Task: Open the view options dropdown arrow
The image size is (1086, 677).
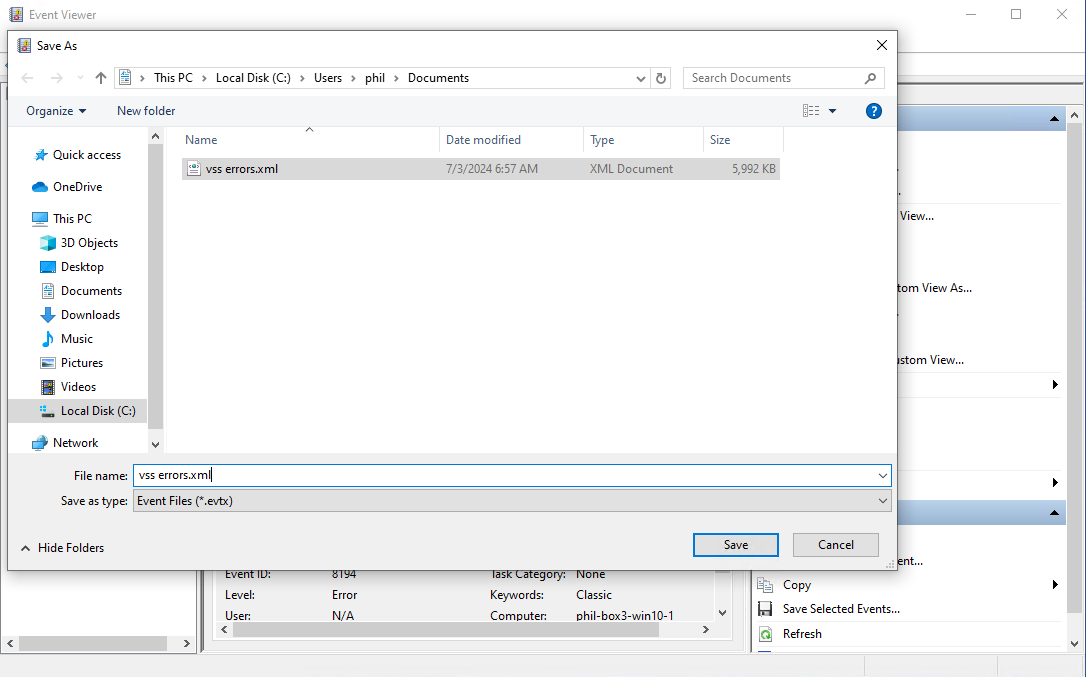Action: [833, 111]
